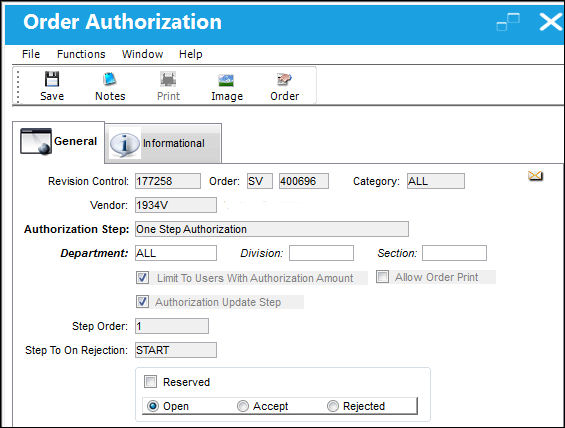
Task: Click the Vendor field 1934V
Action: (176, 205)
